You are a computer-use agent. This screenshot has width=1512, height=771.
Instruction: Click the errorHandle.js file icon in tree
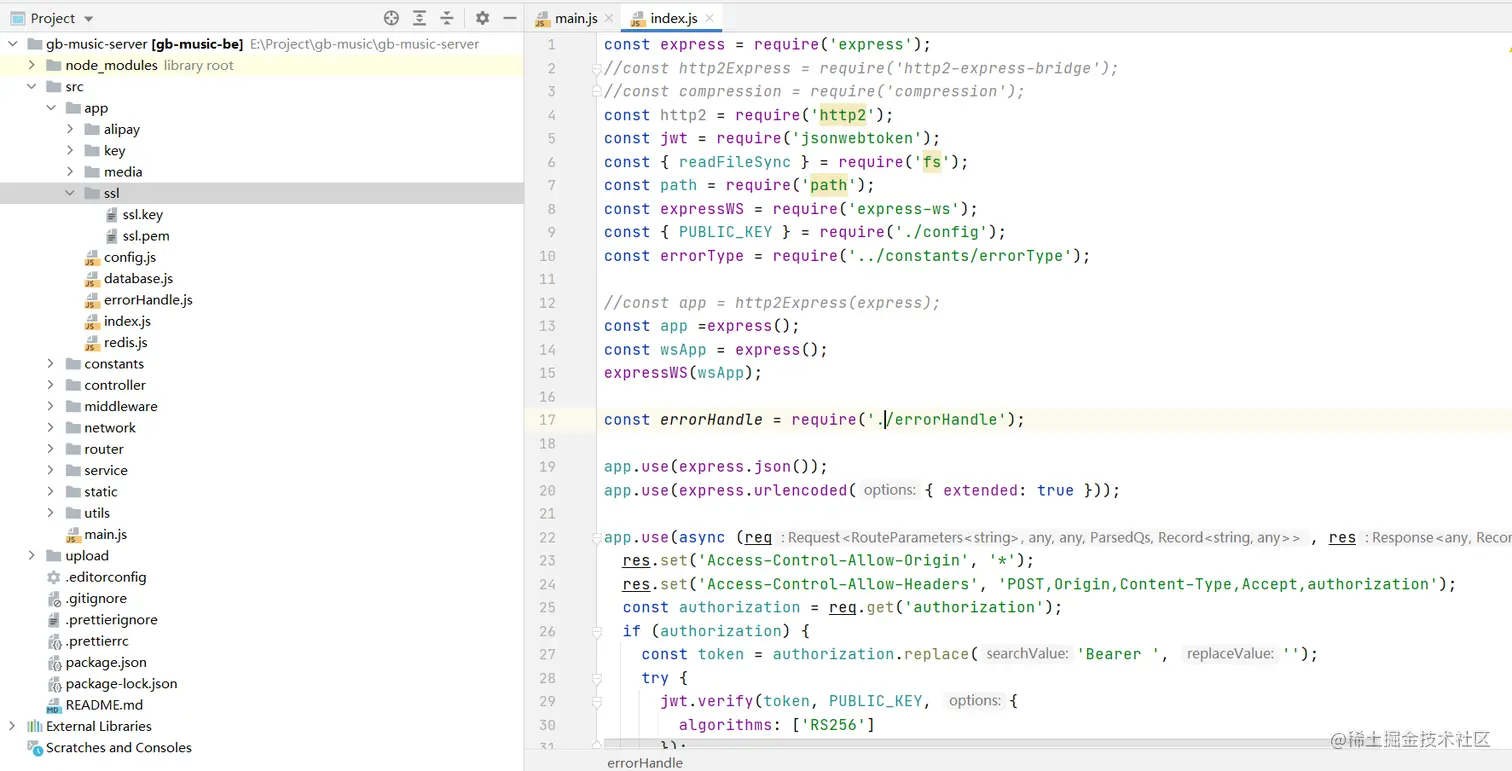[x=92, y=300]
